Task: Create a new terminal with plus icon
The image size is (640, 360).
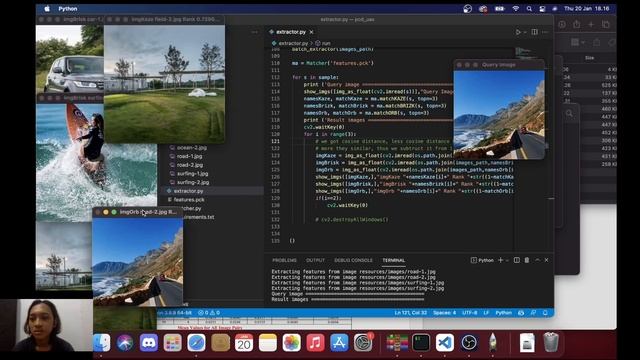Action: 500,260
